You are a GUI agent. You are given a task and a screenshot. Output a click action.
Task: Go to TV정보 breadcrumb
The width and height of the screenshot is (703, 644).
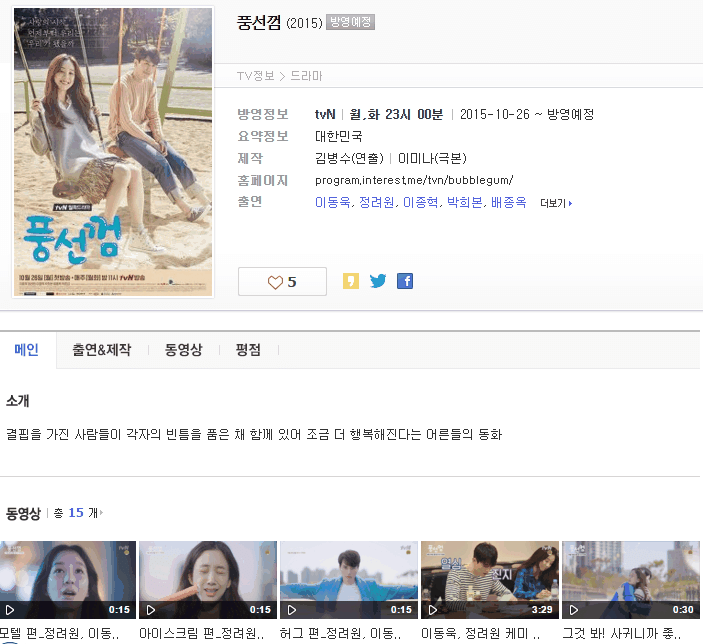point(256,76)
